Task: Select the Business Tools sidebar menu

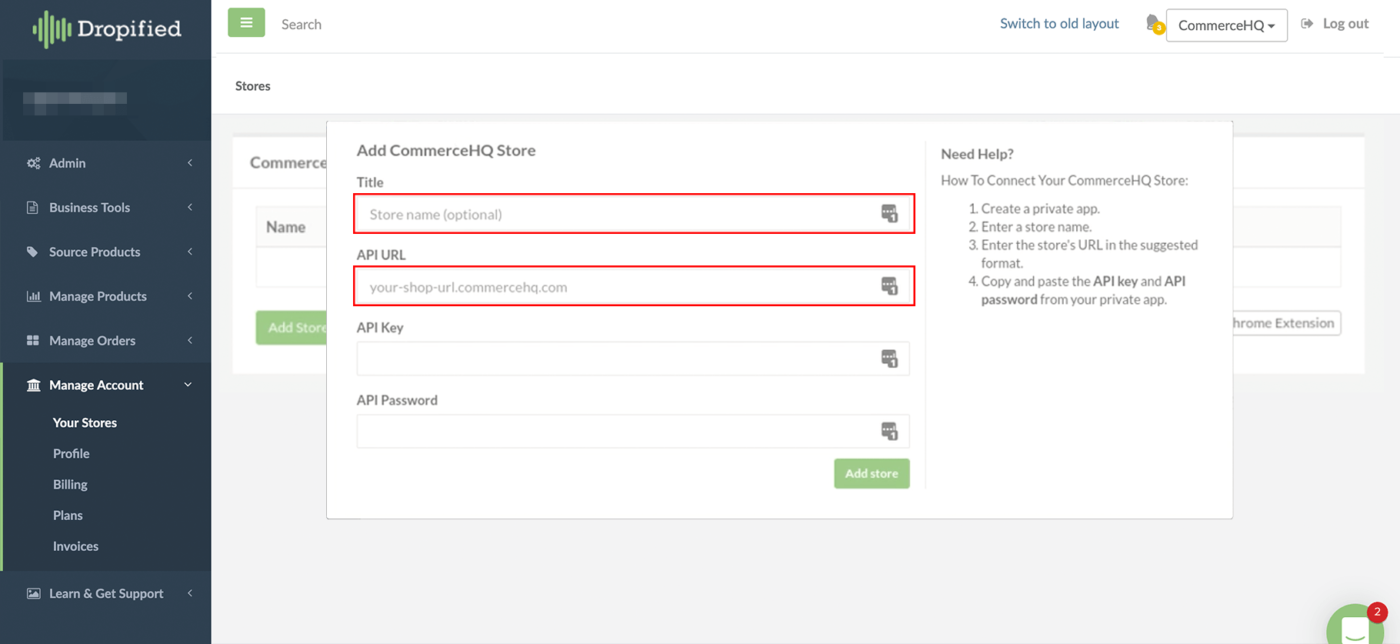Action: (x=105, y=208)
